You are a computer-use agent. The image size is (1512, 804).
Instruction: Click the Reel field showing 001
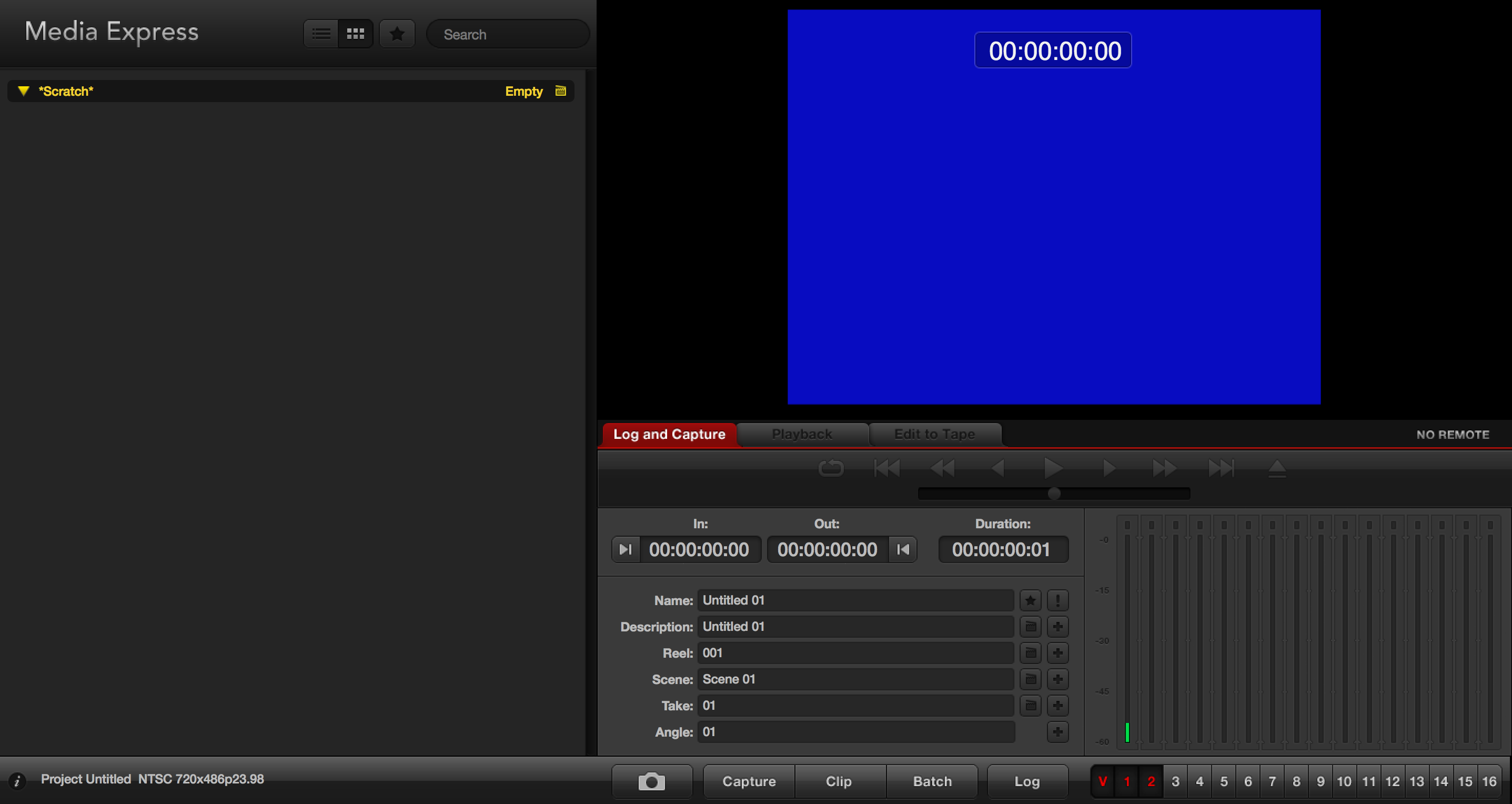tap(855, 653)
